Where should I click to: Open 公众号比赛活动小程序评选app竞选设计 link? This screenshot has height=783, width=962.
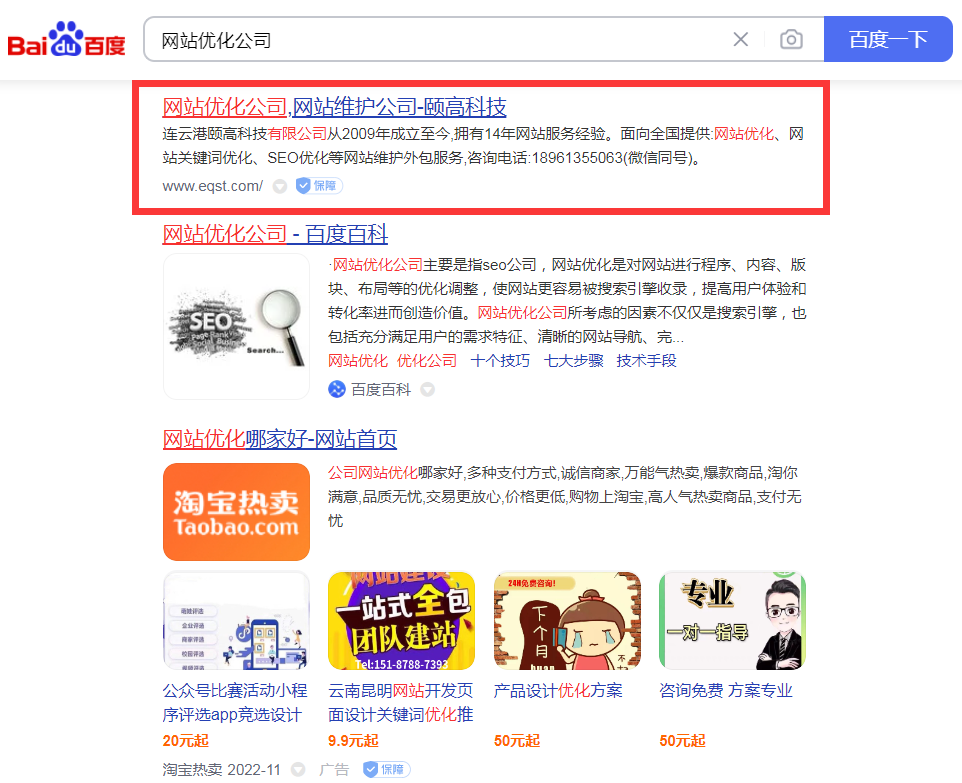[235, 703]
